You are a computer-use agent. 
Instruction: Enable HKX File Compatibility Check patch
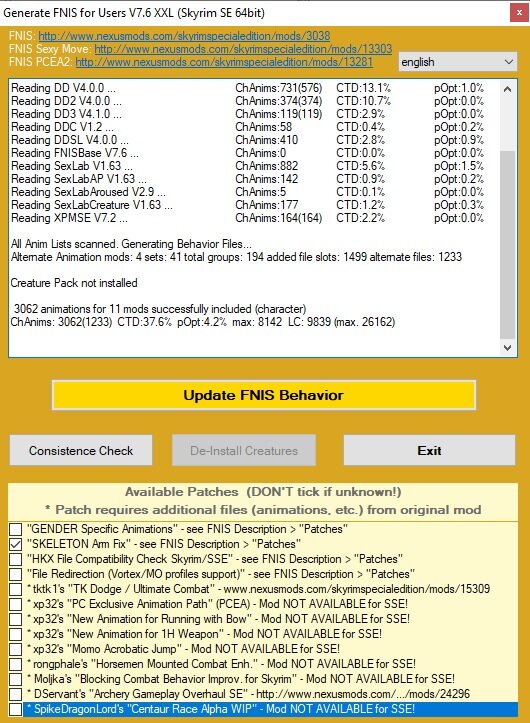click(16, 559)
